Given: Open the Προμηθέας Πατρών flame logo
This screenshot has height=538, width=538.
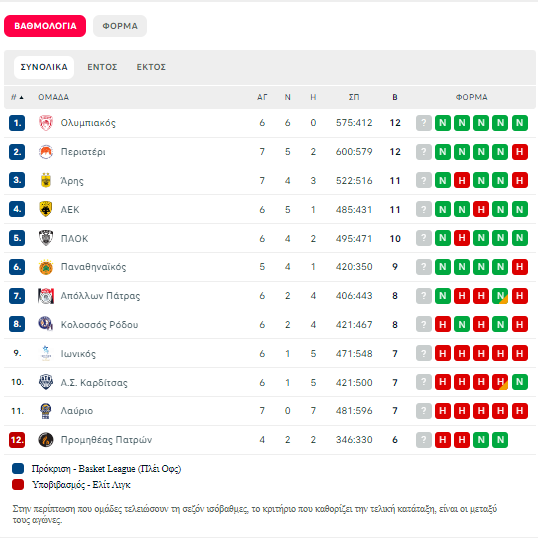Looking at the screenshot, I should pos(46,440).
